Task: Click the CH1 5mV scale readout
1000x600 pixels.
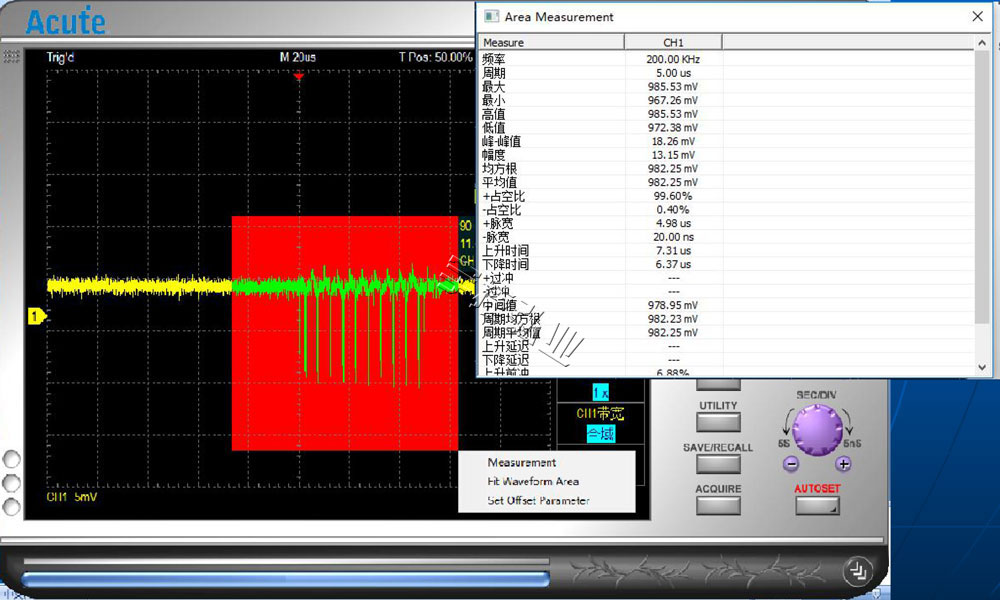Action: pyautogui.click(x=71, y=497)
